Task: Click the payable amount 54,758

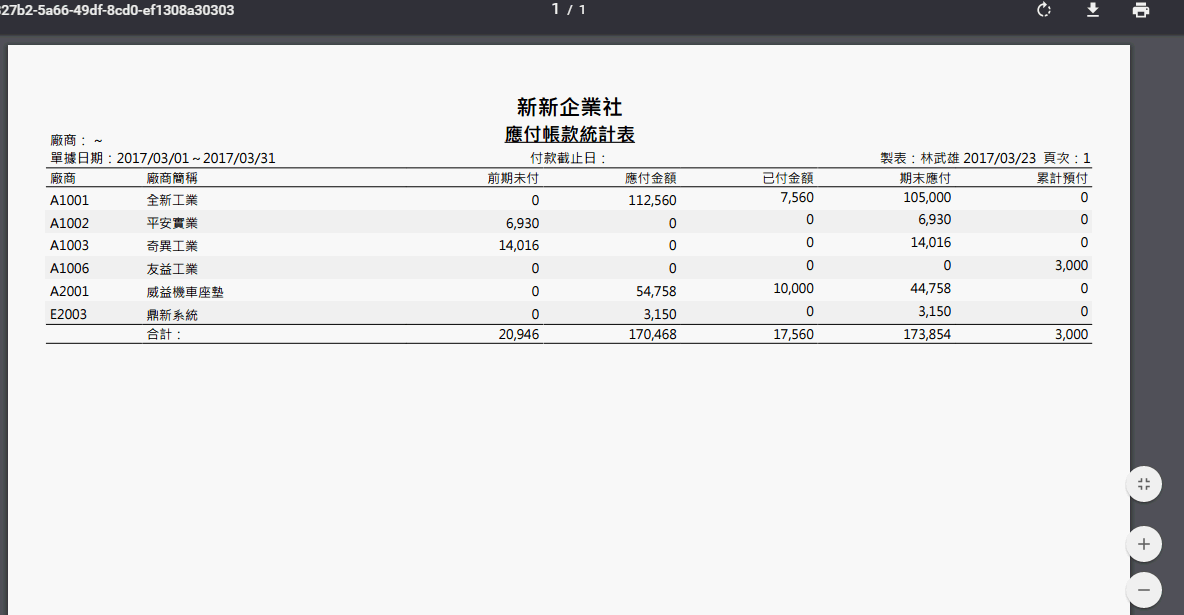Action: pos(656,292)
